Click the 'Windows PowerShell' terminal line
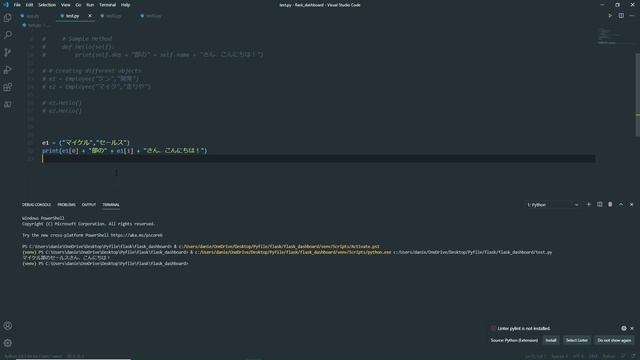This screenshot has width=640, height=360. 43,218
